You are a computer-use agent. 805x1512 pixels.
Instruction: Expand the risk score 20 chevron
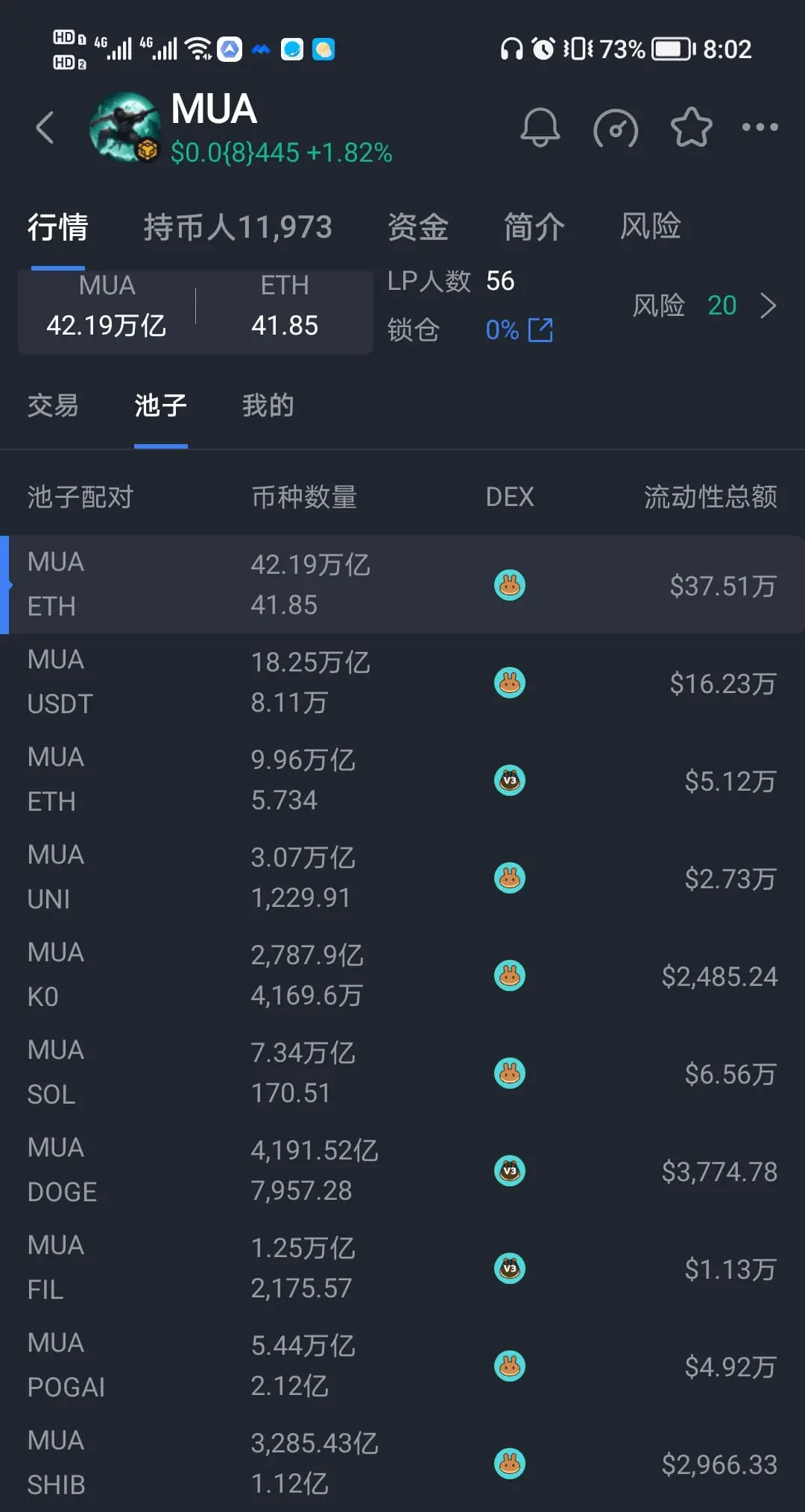click(x=768, y=306)
